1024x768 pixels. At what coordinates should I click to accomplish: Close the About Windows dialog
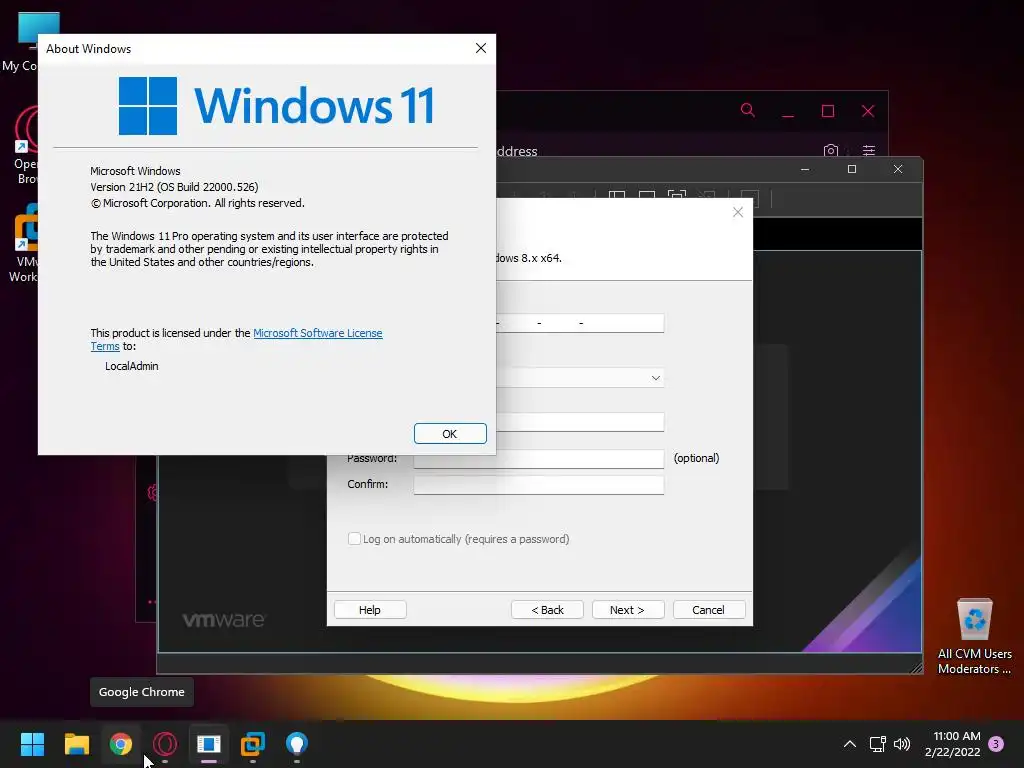click(481, 48)
